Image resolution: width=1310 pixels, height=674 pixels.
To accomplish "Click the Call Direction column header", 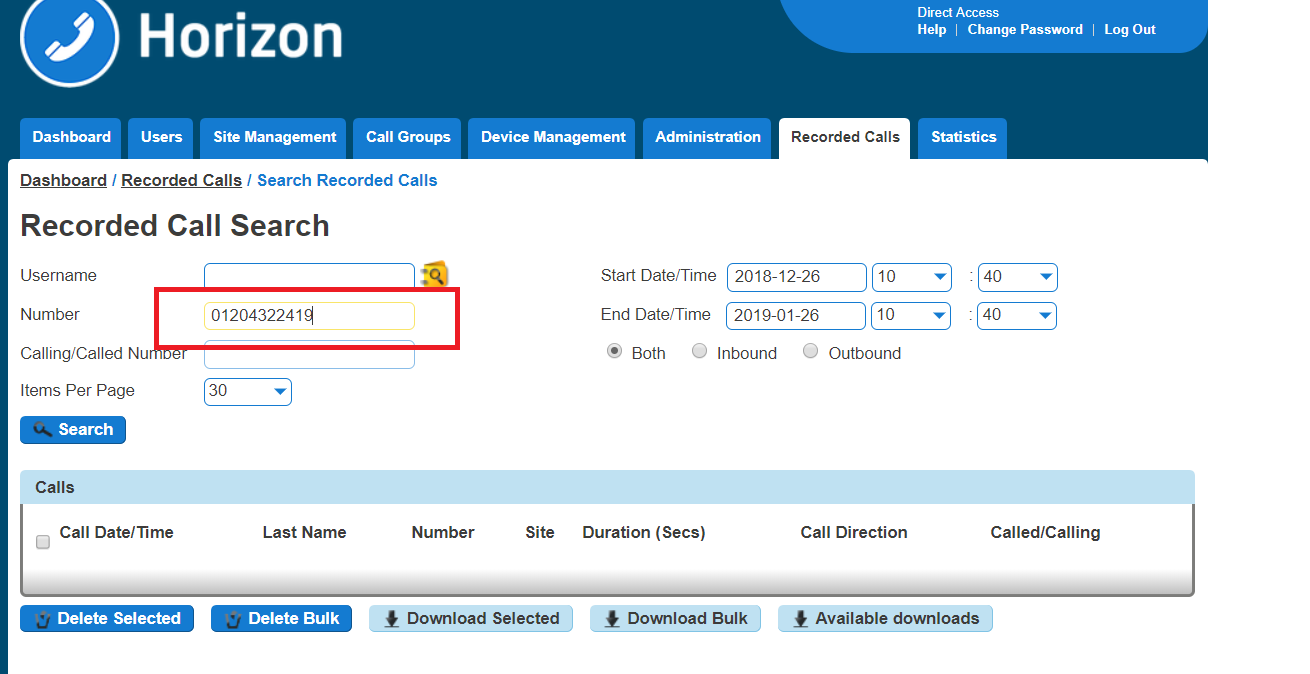I will [854, 533].
